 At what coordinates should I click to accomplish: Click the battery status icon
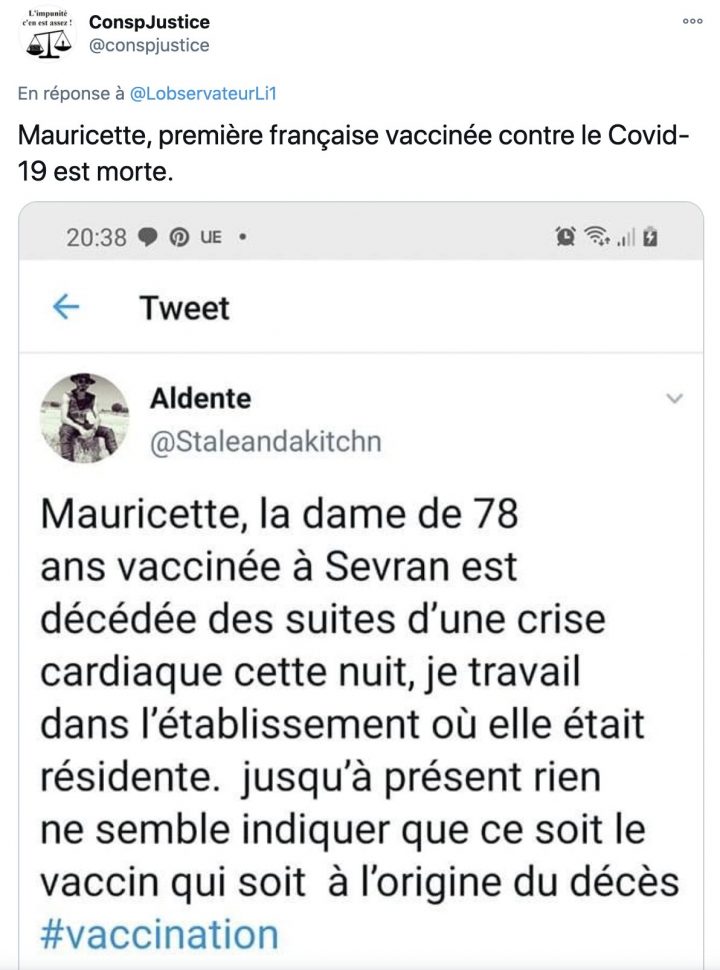[x=651, y=237]
